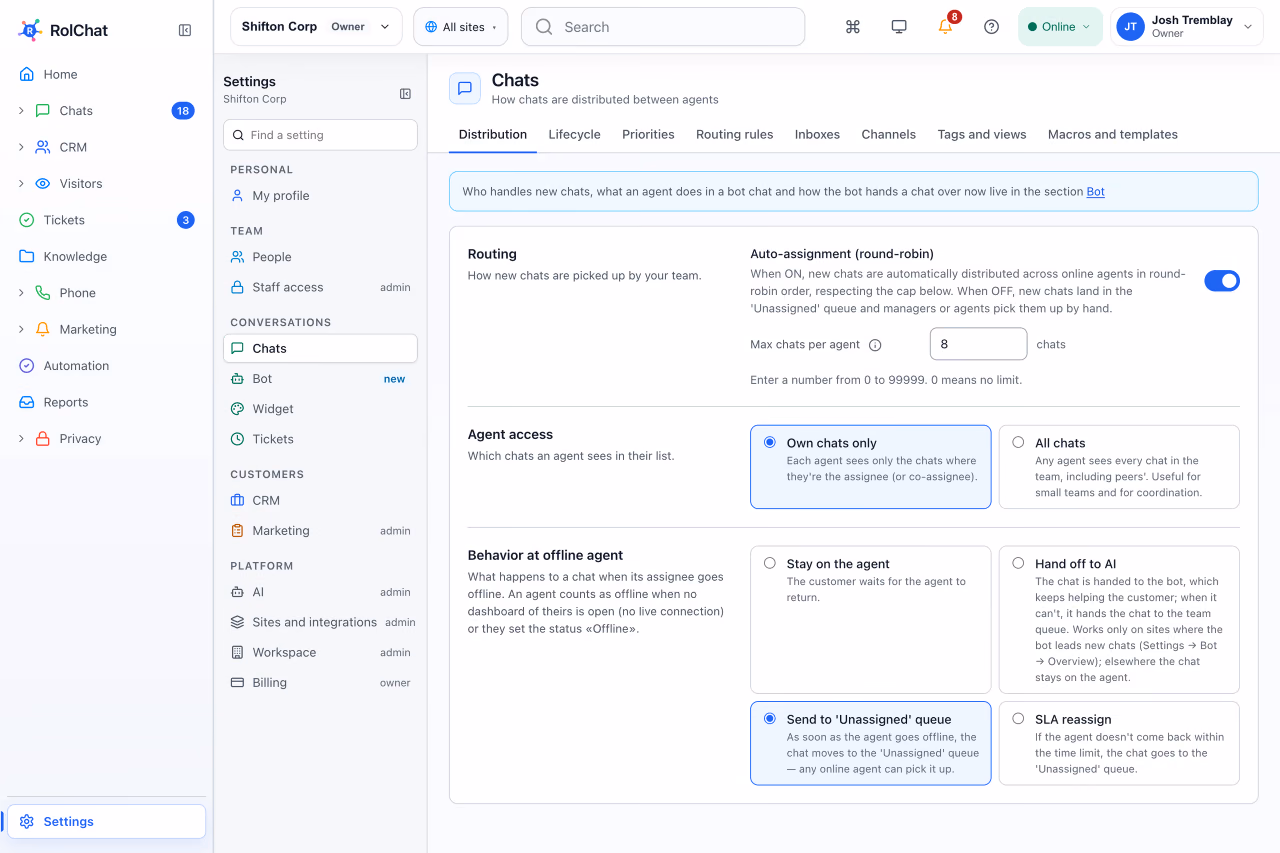Click the Max chats per agent info icon
1280x853 pixels.
tap(875, 345)
